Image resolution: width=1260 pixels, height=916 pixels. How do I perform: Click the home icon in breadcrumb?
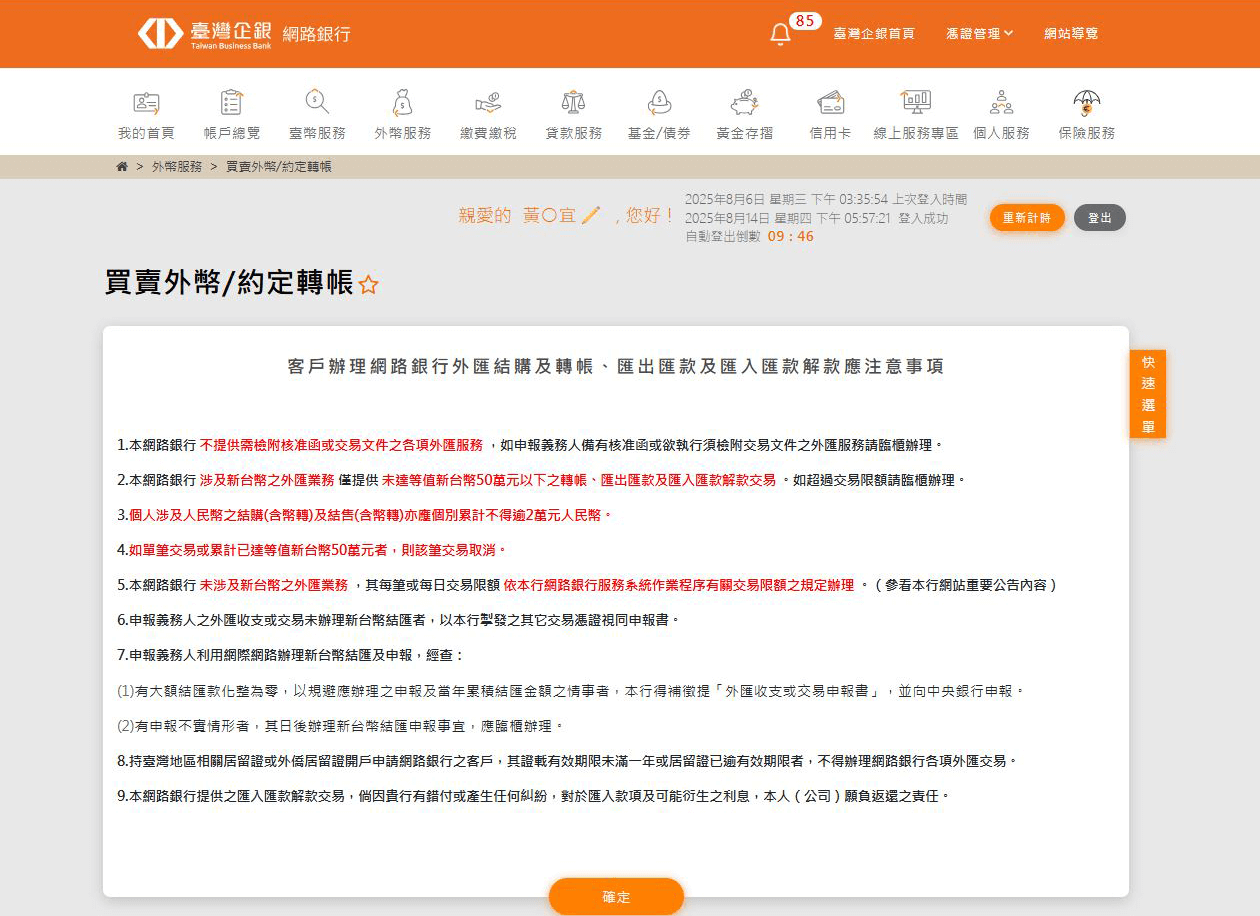click(122, 167)
